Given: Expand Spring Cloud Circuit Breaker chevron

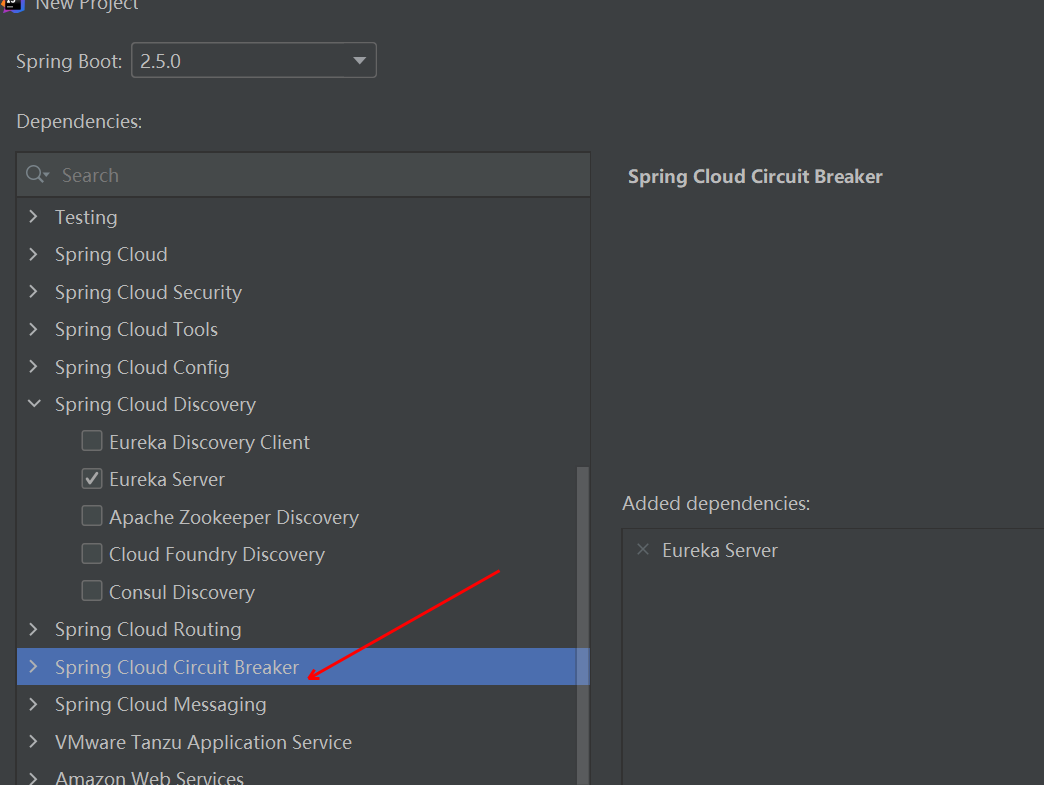Looking at the screenshot, I should (x=33, y=666).
